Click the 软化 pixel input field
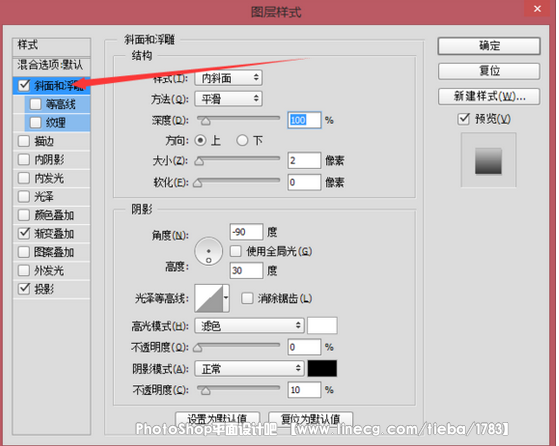This screenshot has width=559, height=446. point(304,182)
